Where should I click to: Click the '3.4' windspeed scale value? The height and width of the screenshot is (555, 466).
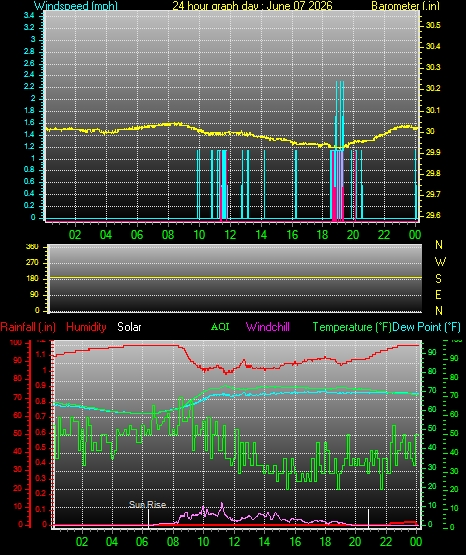point(29,15)
